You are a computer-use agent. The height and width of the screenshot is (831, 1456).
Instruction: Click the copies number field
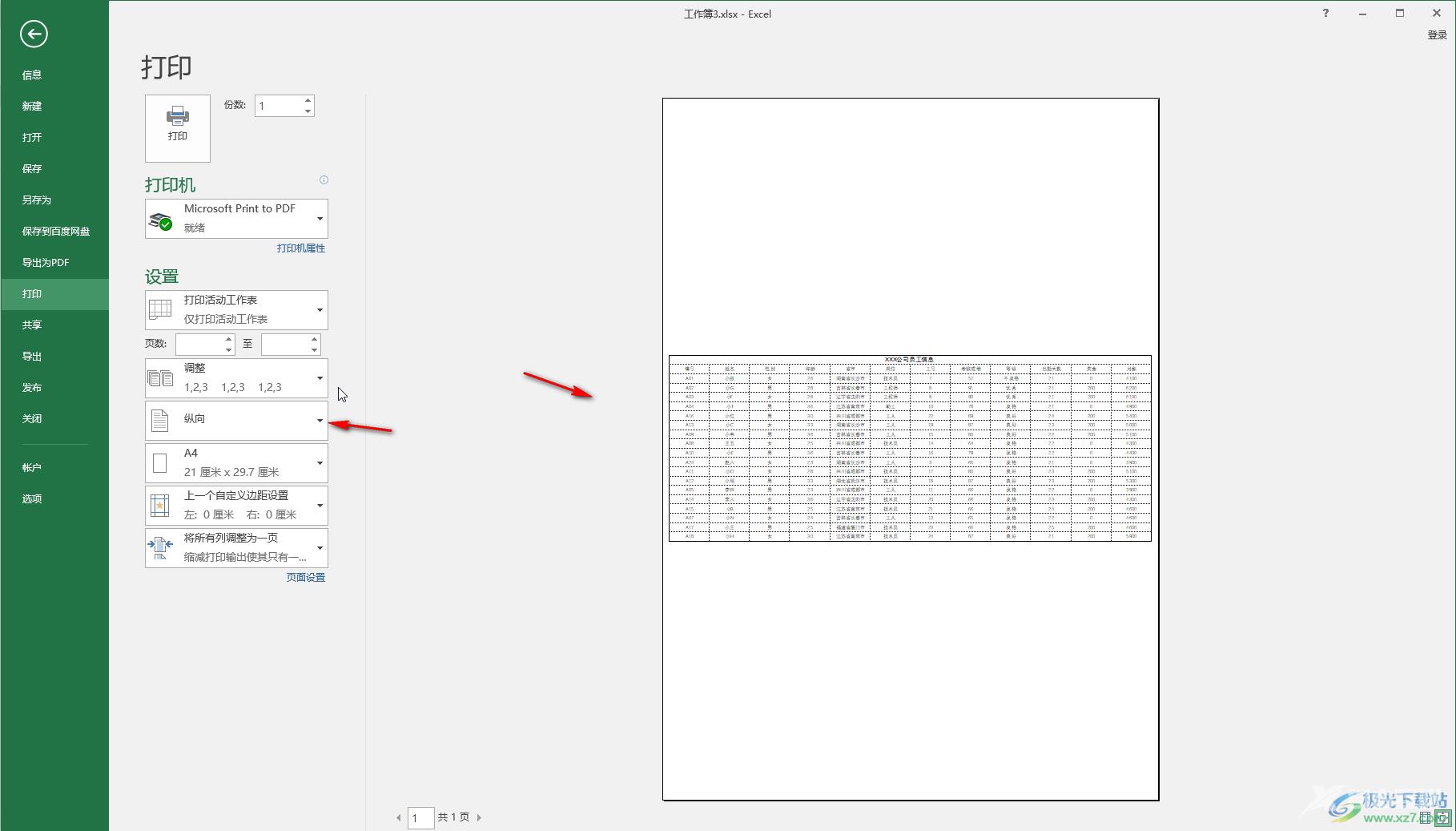[278, 106]
